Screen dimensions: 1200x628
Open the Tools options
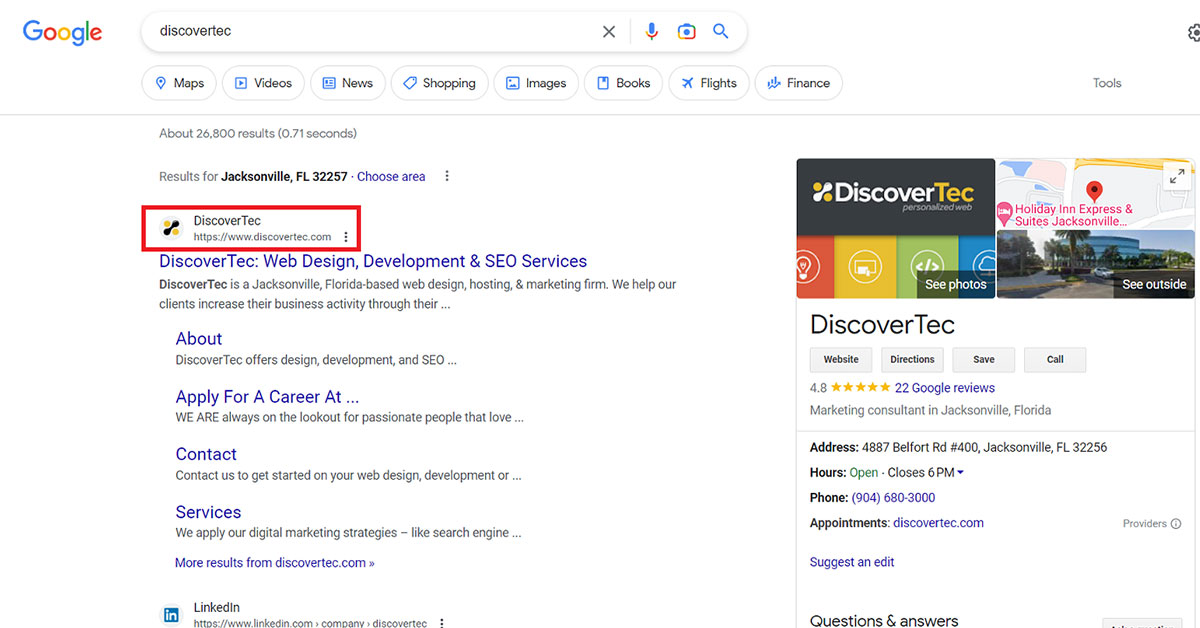pos(1107,83)
